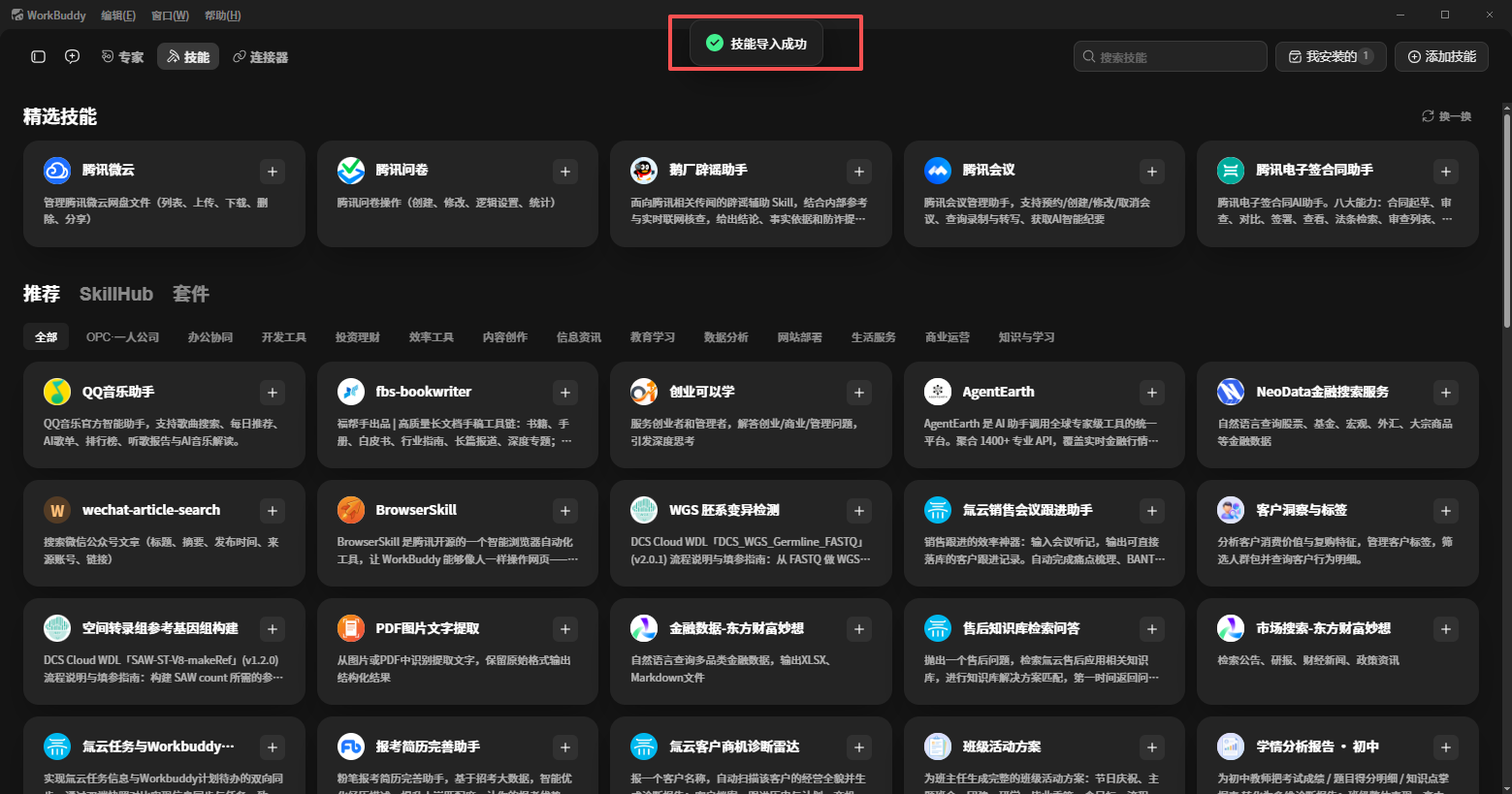Screen dimensions: 1512x794
Task: Open the 帮助(H) menu
Action: pyautogui.click(x=223, y=16)
